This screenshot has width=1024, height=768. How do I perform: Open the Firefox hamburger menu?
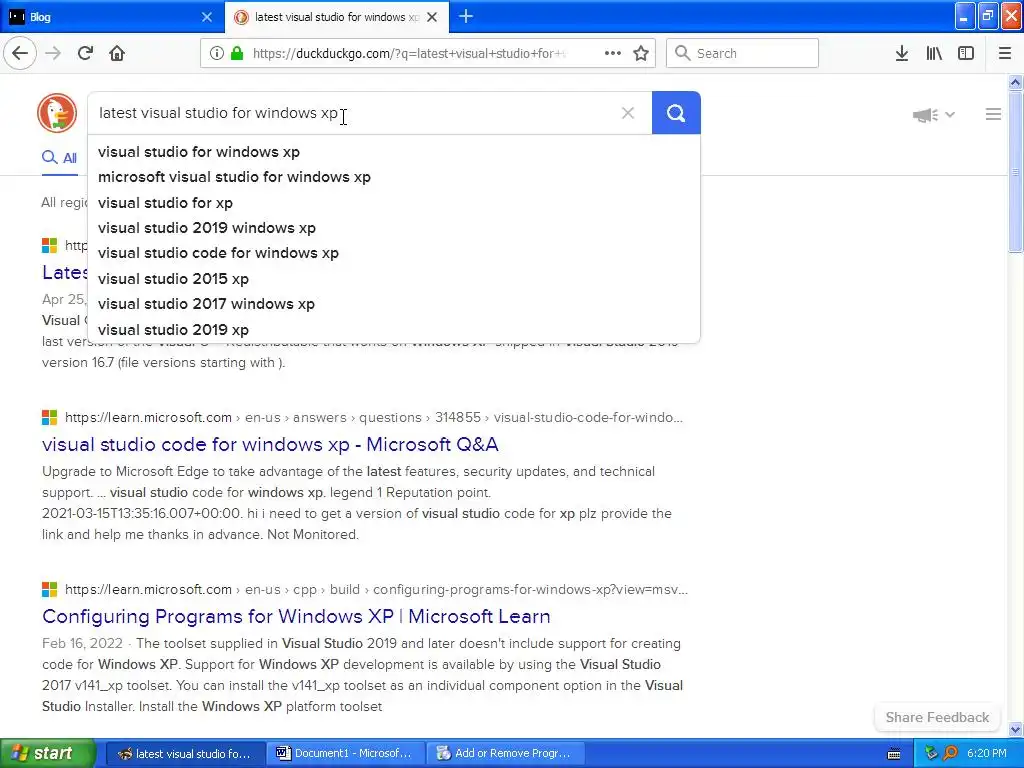1005,53
